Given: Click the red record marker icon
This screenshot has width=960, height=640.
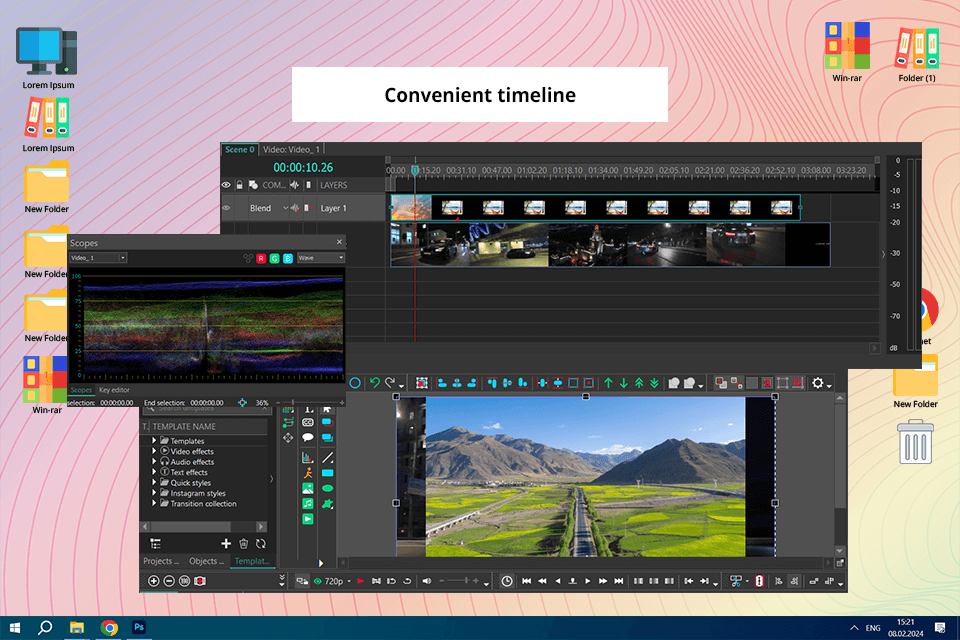Looking at the screenshot, I should coord(759,581).
